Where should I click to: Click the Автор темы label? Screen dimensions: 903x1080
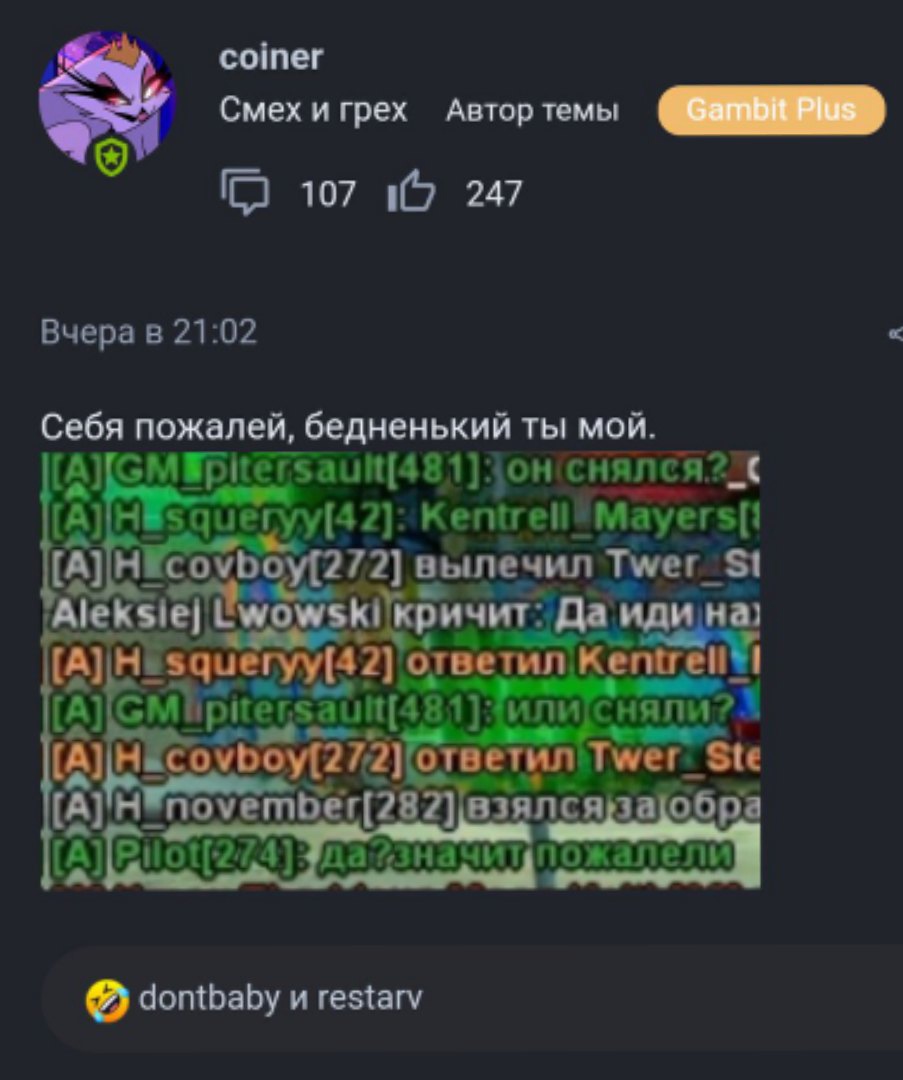(532, 110)
